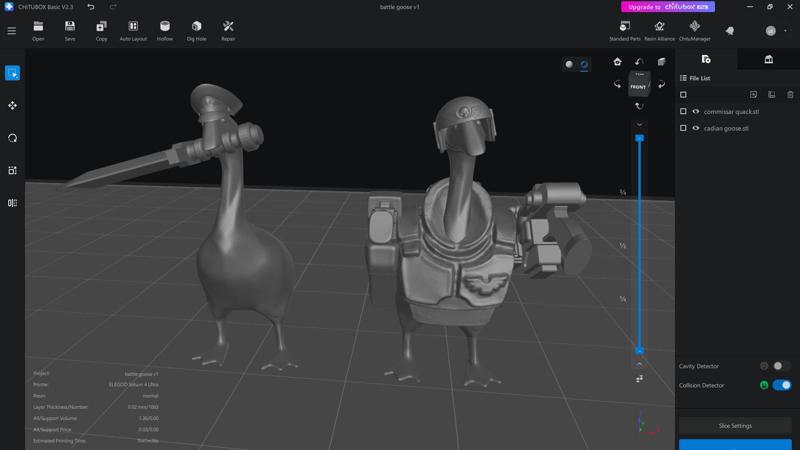Select commissar quack.stl file name
This screenshot has height=450, width=800.
(x=731, y=112)
